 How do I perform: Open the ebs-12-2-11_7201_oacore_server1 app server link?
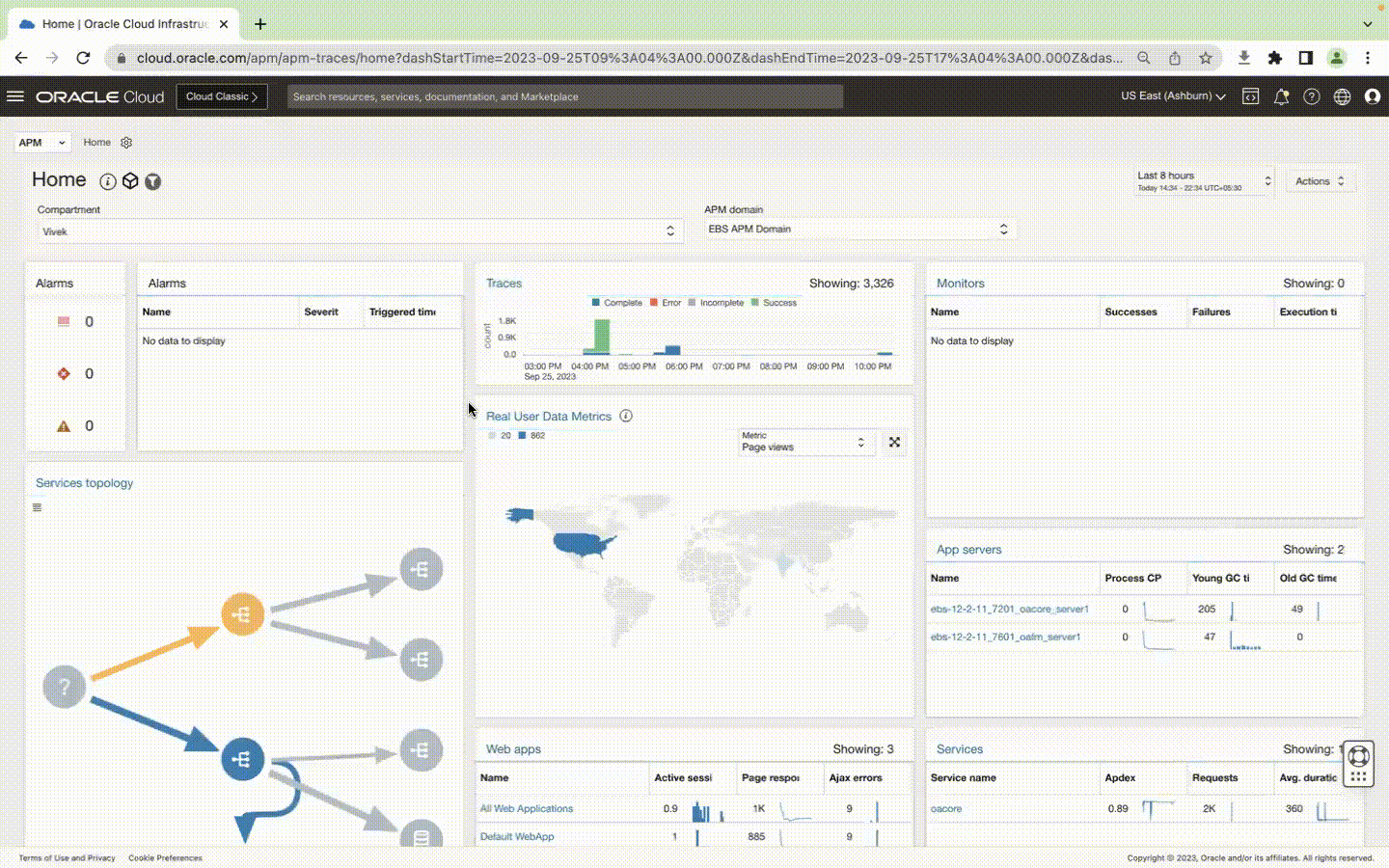coord(1009,609)
